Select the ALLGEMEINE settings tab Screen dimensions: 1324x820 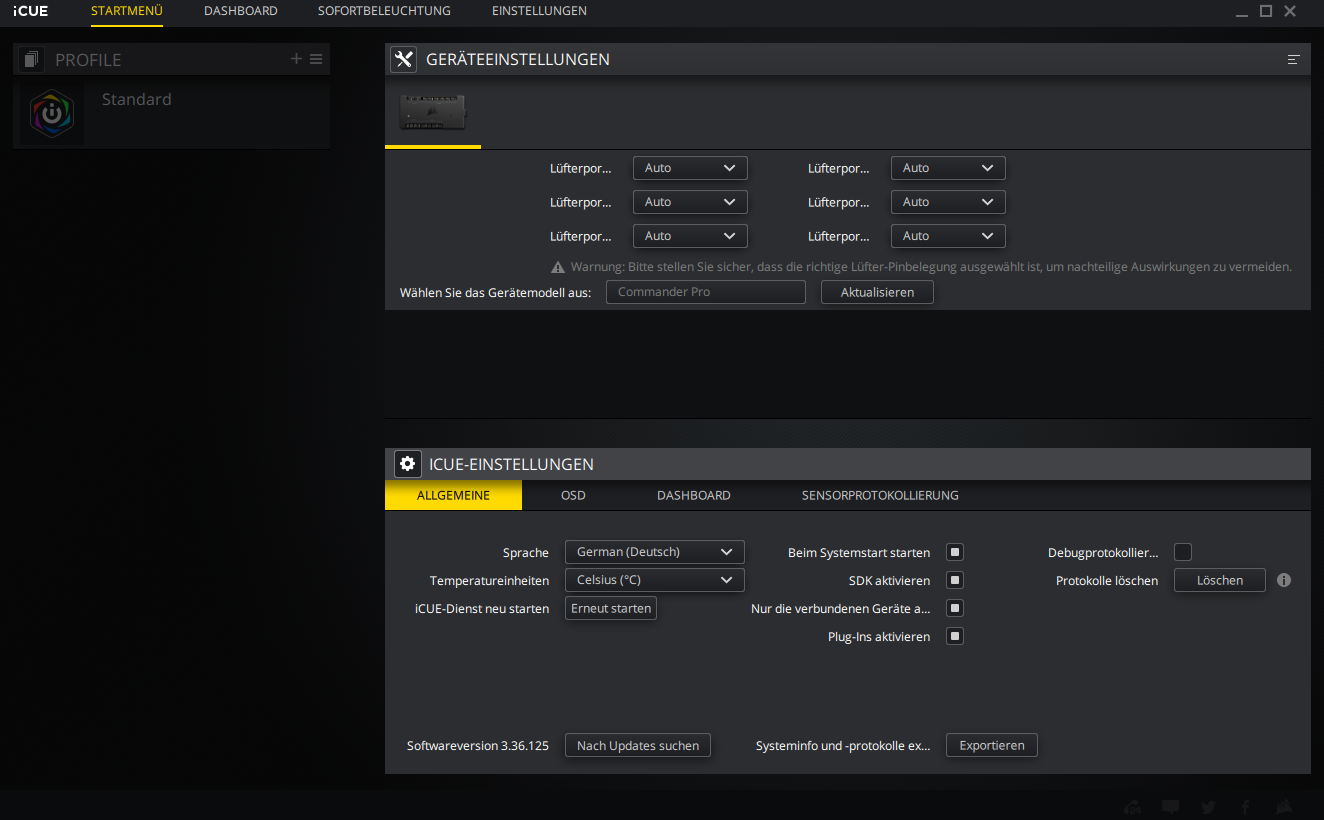tap(453, 495)
